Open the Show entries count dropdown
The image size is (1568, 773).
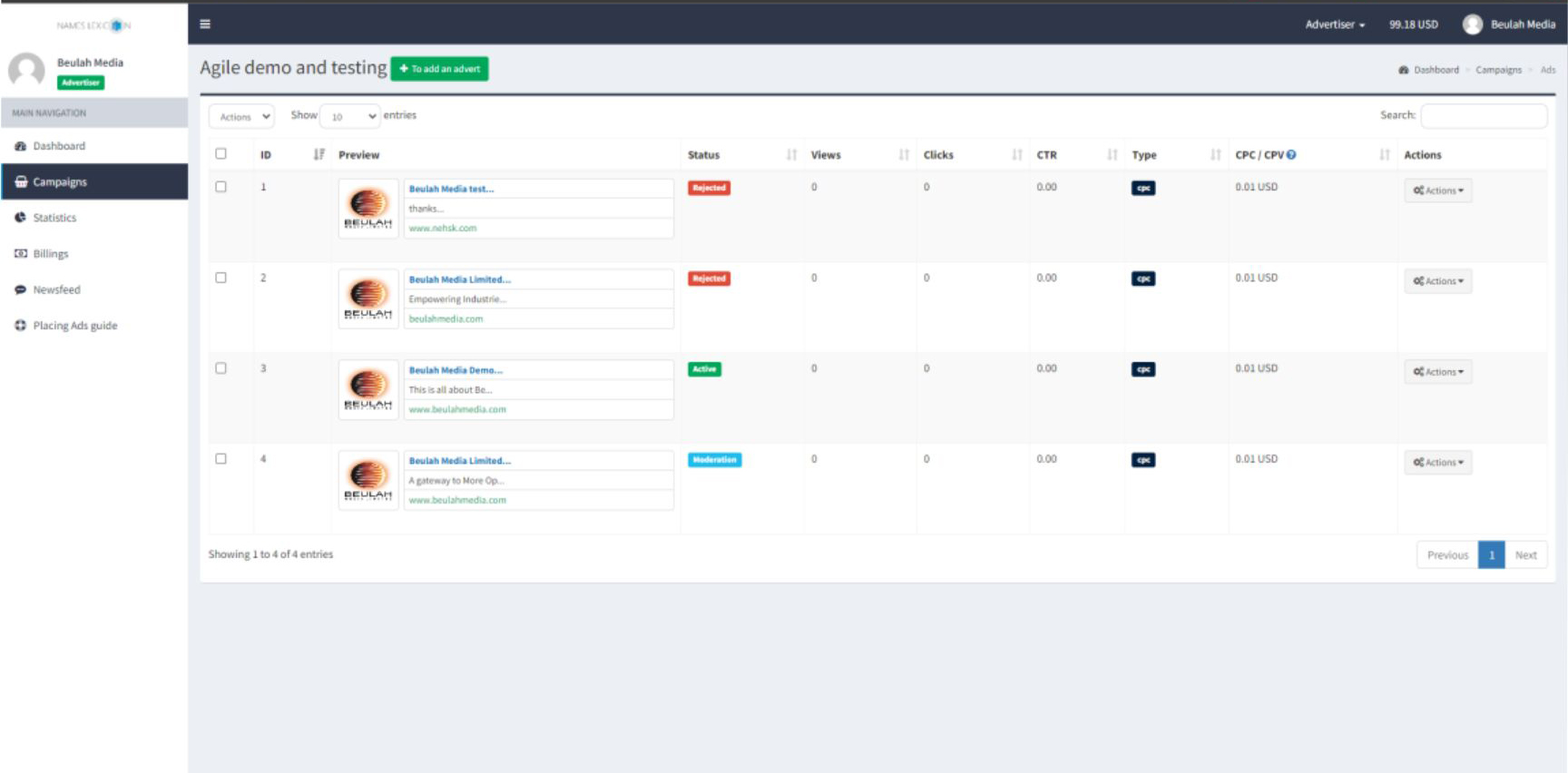click(350, 116)
